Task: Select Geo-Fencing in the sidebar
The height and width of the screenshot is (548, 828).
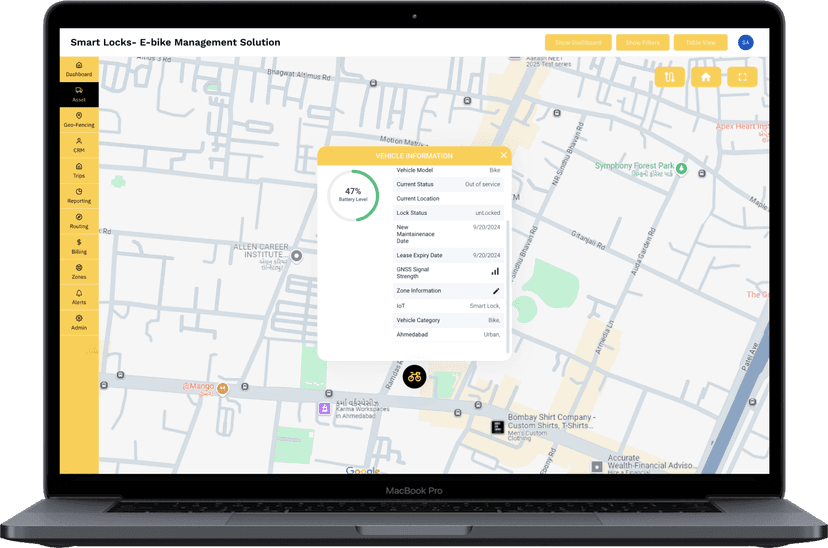Action: pos(79,119)
